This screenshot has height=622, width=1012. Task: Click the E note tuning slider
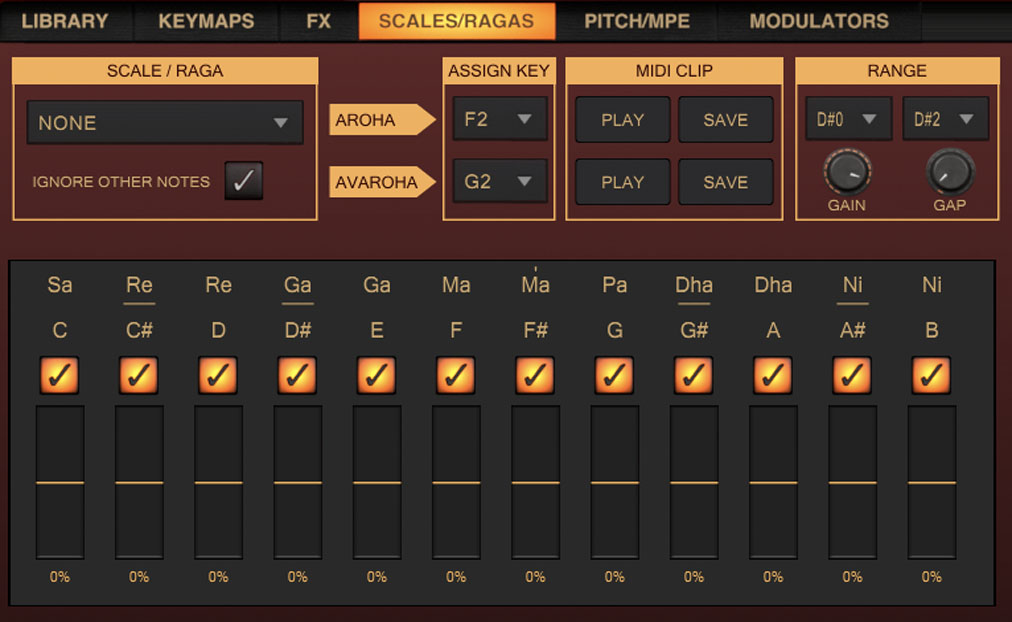pyautogui.click(x=377, y=482)
